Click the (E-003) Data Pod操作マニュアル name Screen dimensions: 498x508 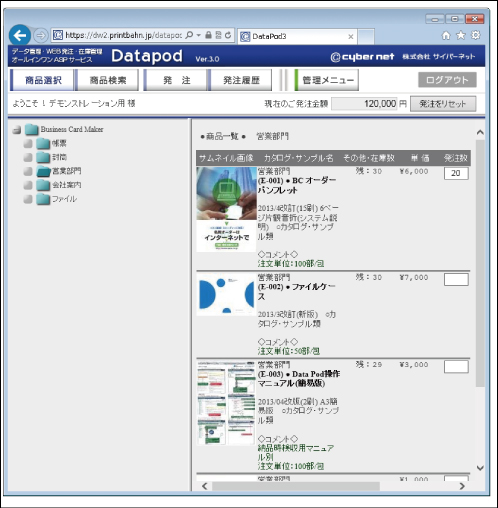(299, 379)
